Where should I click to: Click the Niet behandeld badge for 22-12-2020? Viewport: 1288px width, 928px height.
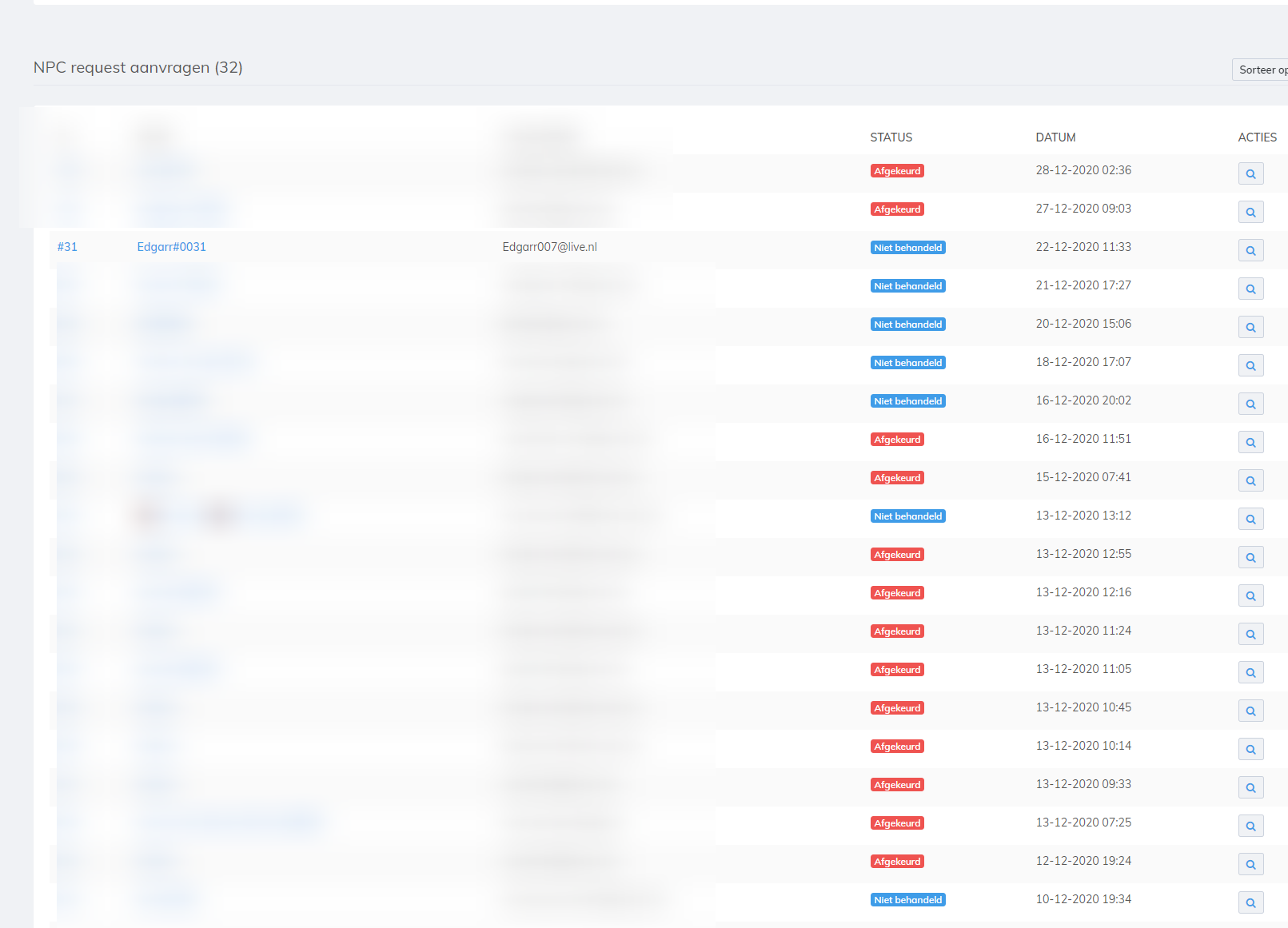(x=907, y=248)
